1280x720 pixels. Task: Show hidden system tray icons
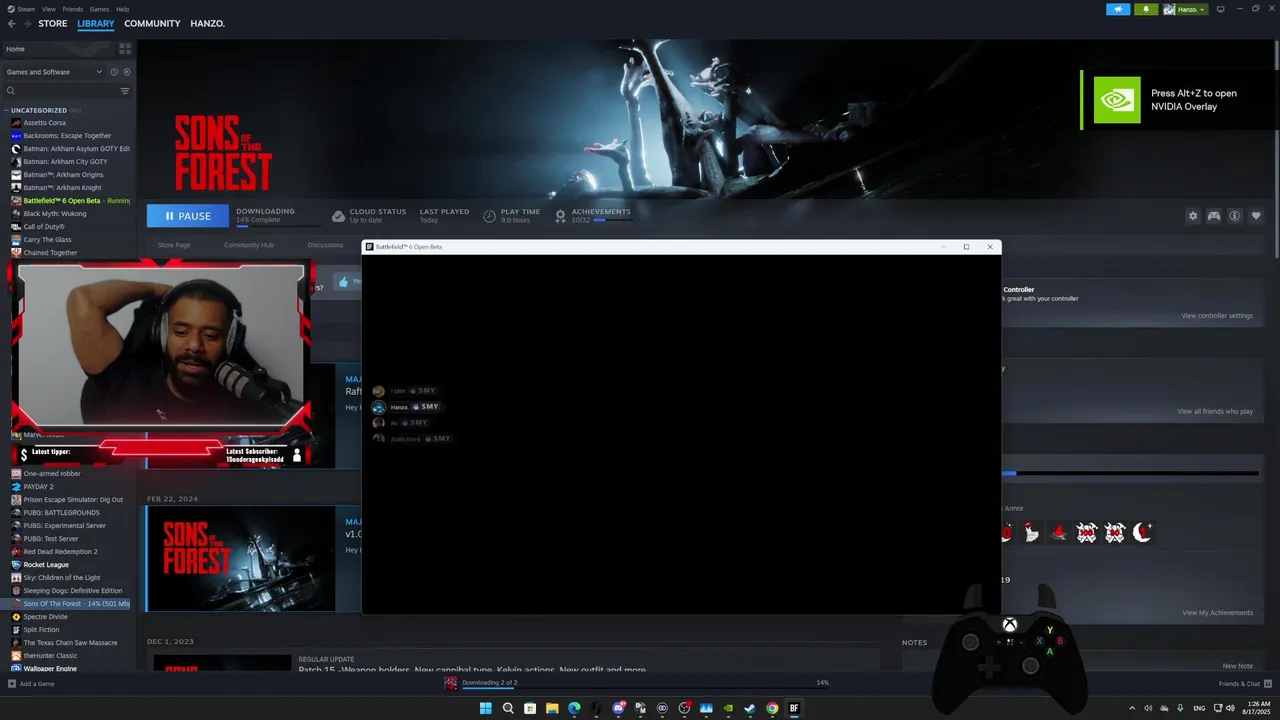[1132, 708]
